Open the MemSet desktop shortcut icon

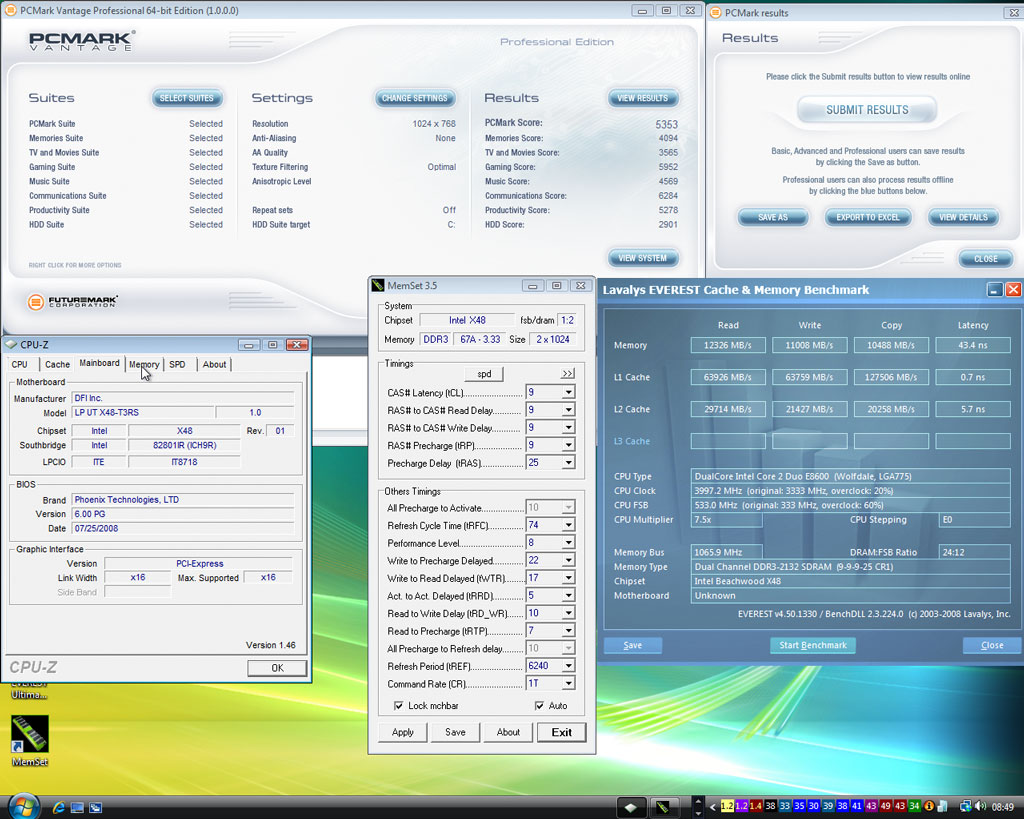[29, 732]
